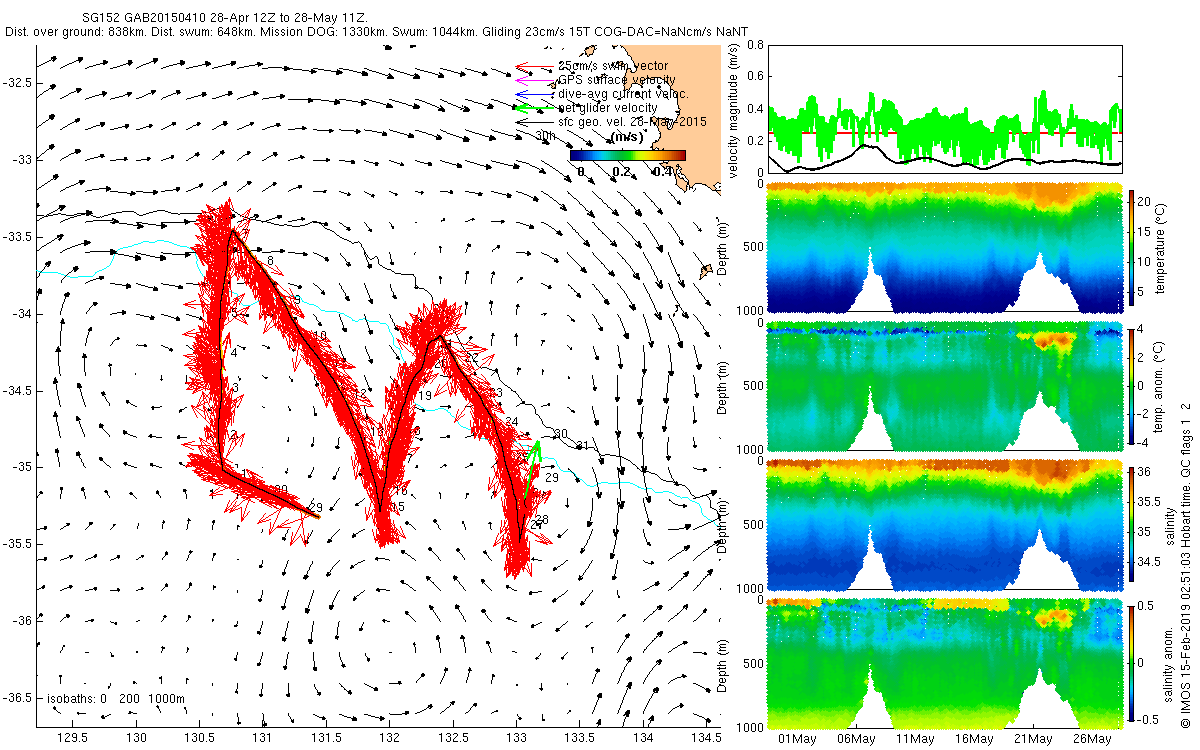The width and height of the screenshot is (1200, 750).
Task: Click the '0.8' velocity magnitude tick label
Action: (755, 44)
